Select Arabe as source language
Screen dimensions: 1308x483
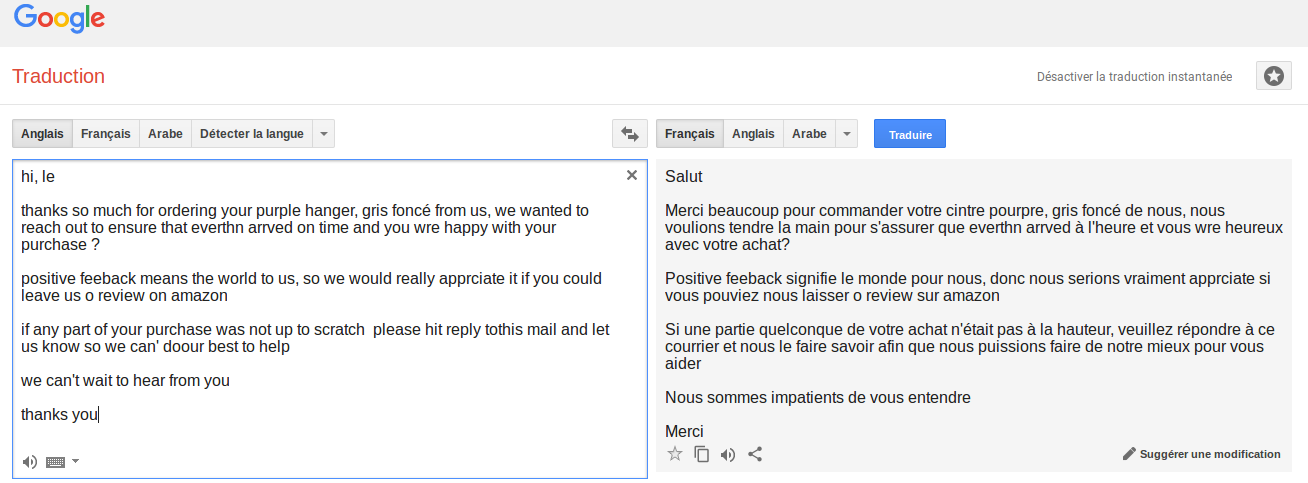pos(166,134)
